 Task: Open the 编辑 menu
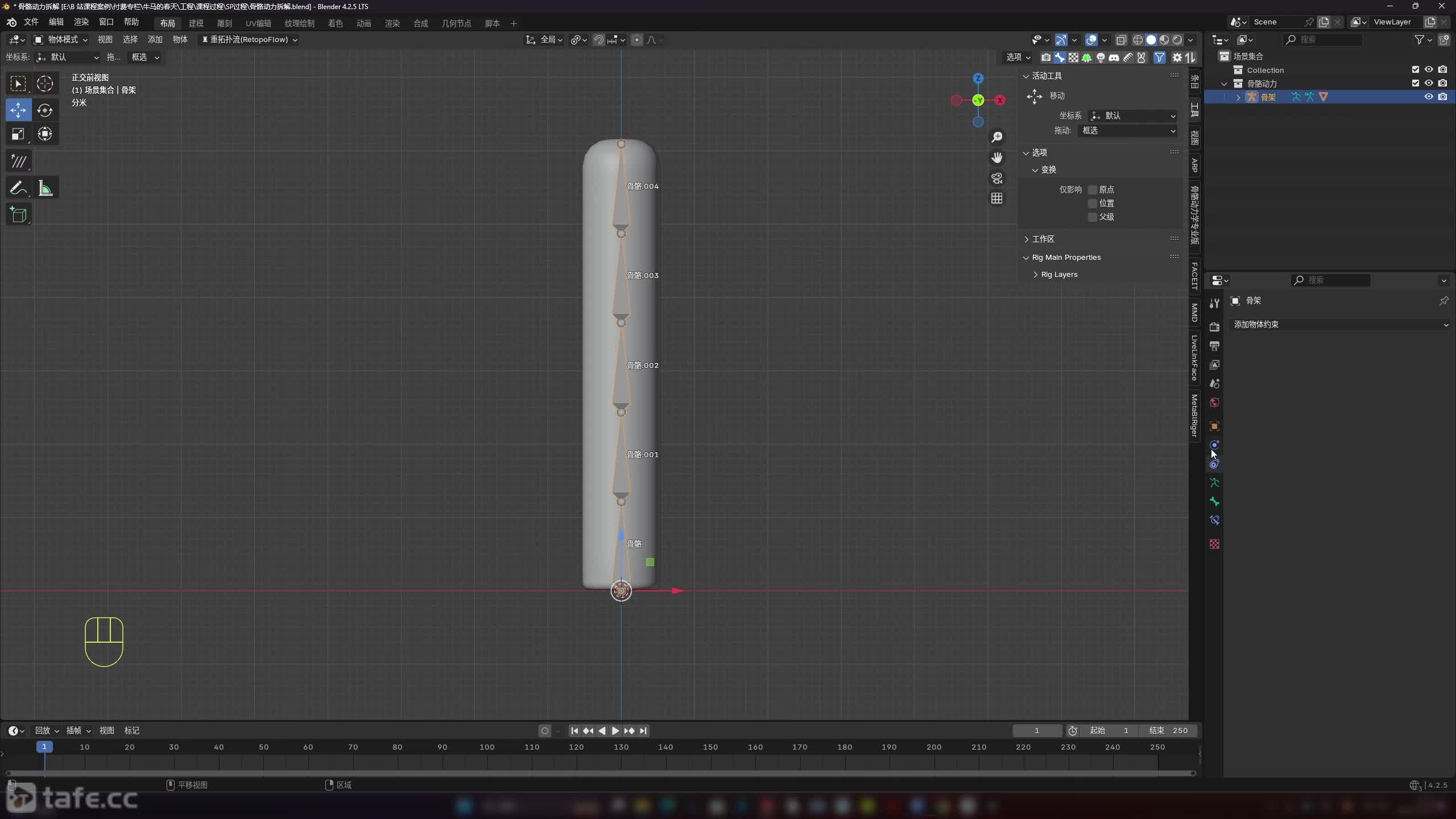[x=56, y=22]
